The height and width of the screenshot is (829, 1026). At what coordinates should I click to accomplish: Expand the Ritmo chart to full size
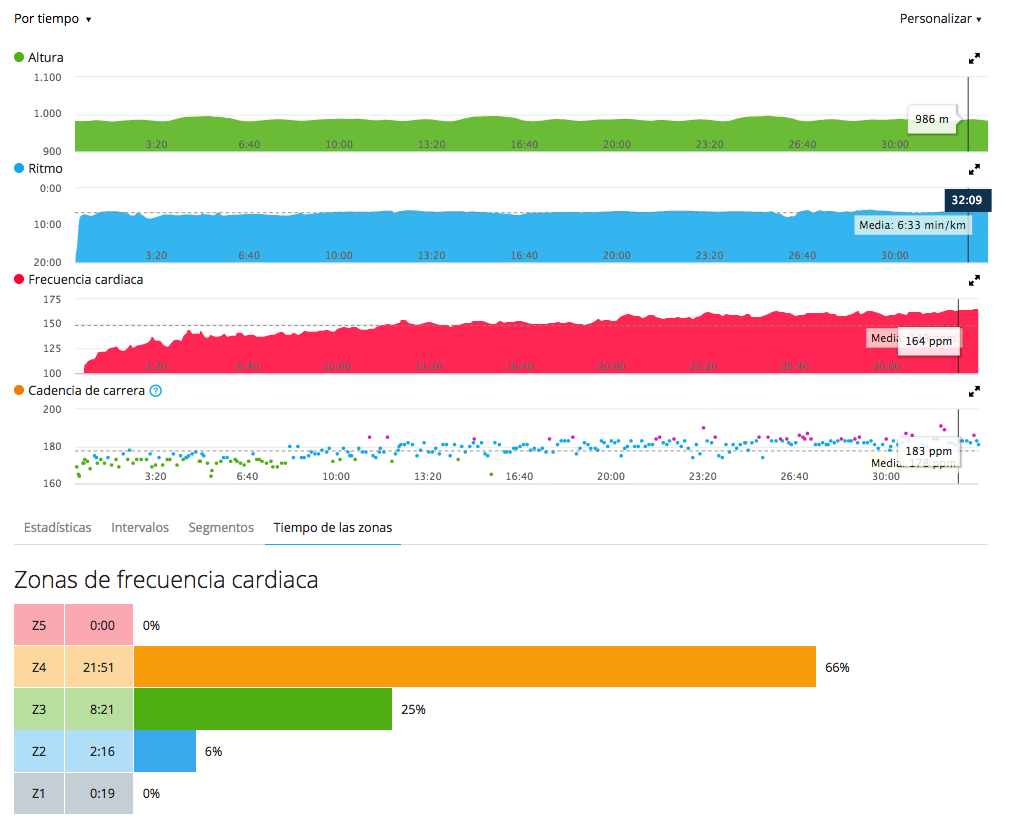click(x=974, y=169)
